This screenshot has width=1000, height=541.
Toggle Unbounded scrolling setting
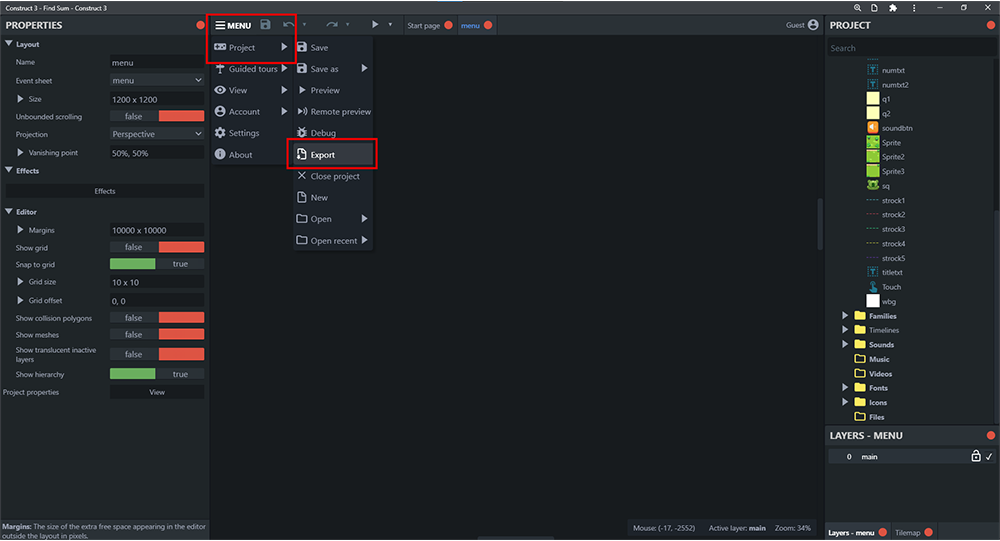[x=157, y=116]
